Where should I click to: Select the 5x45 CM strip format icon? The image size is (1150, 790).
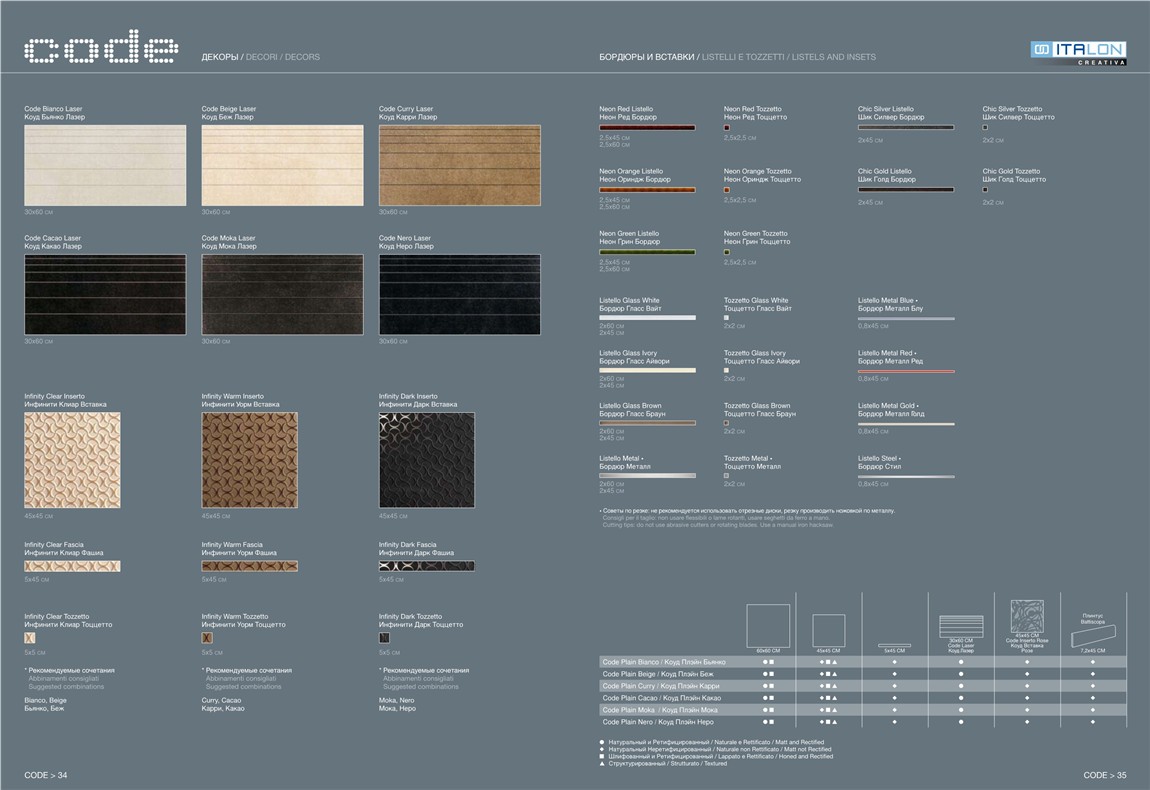pyautogui.click(x=894, y=645)
